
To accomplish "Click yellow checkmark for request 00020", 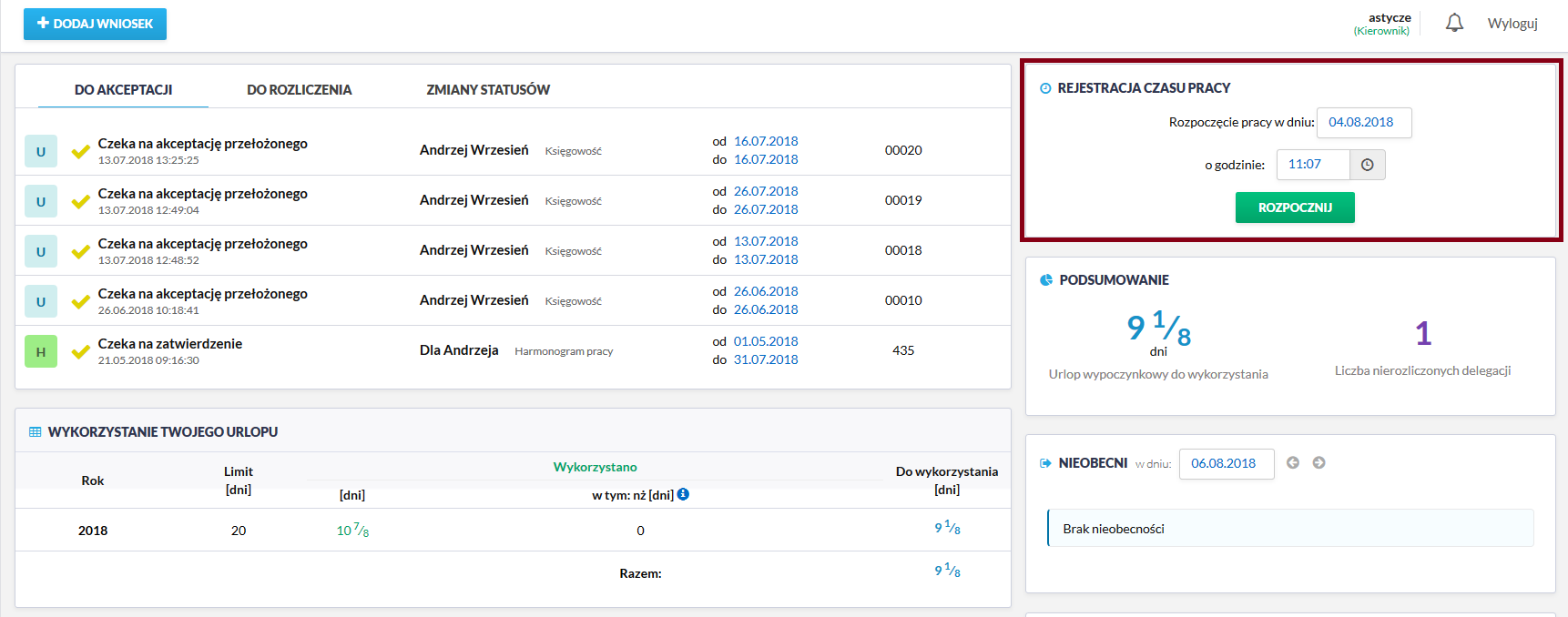I will [x=81, y=151].
